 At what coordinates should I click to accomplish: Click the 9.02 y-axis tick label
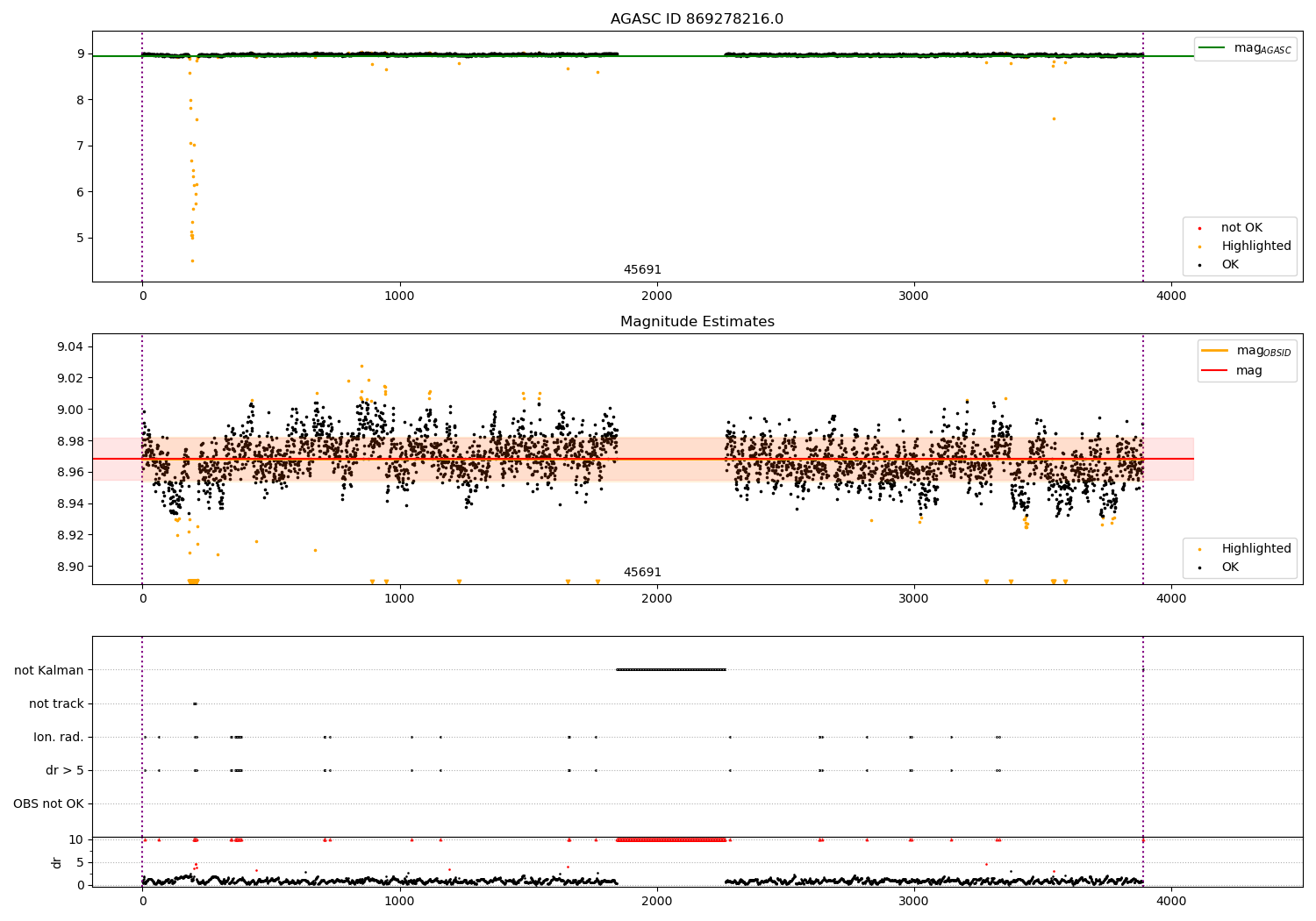pyautogui.click(x=70, y=378)
